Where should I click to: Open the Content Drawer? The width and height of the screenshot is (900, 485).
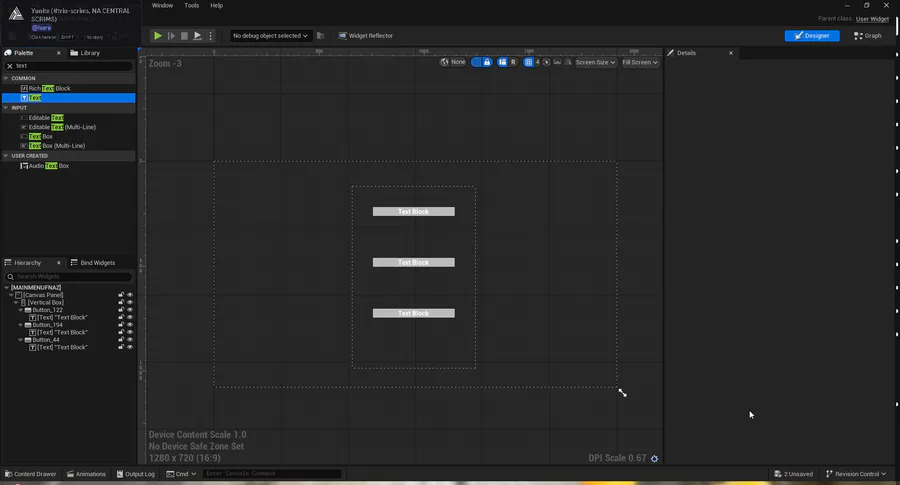tap(30, 474)
